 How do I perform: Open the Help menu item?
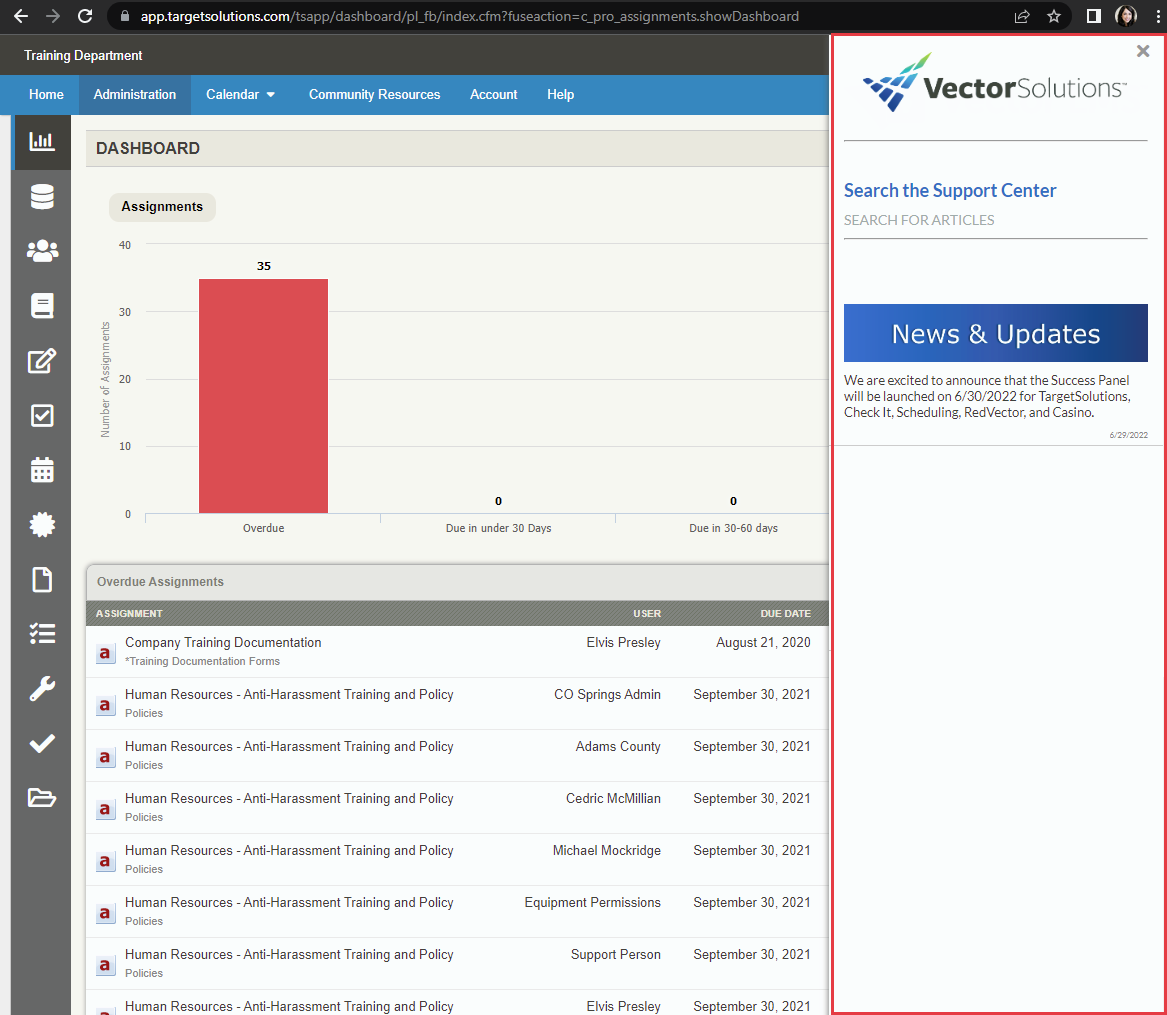tap(560, 94)
